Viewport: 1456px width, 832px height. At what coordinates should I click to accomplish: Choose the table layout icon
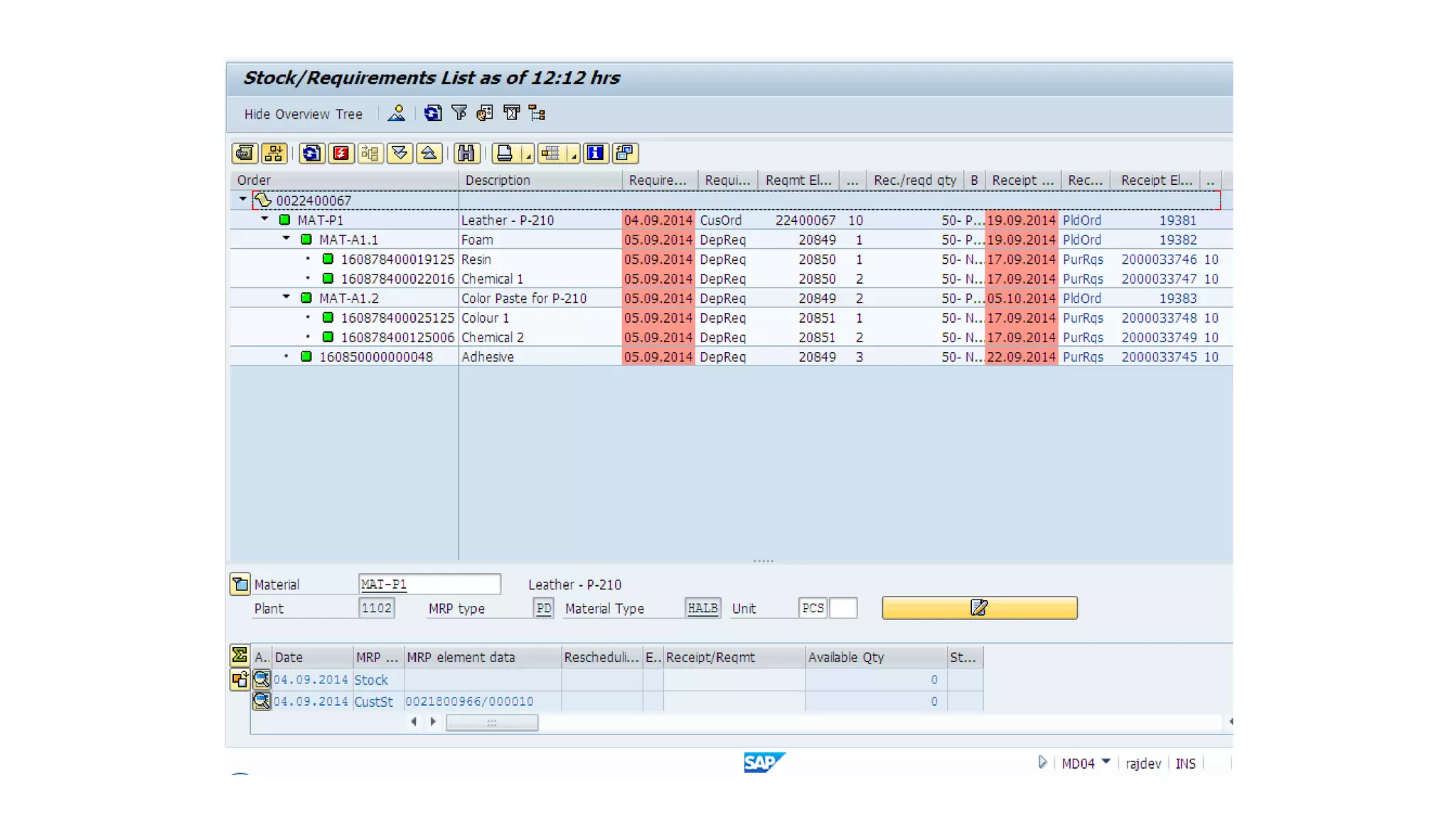pos(551,153)
